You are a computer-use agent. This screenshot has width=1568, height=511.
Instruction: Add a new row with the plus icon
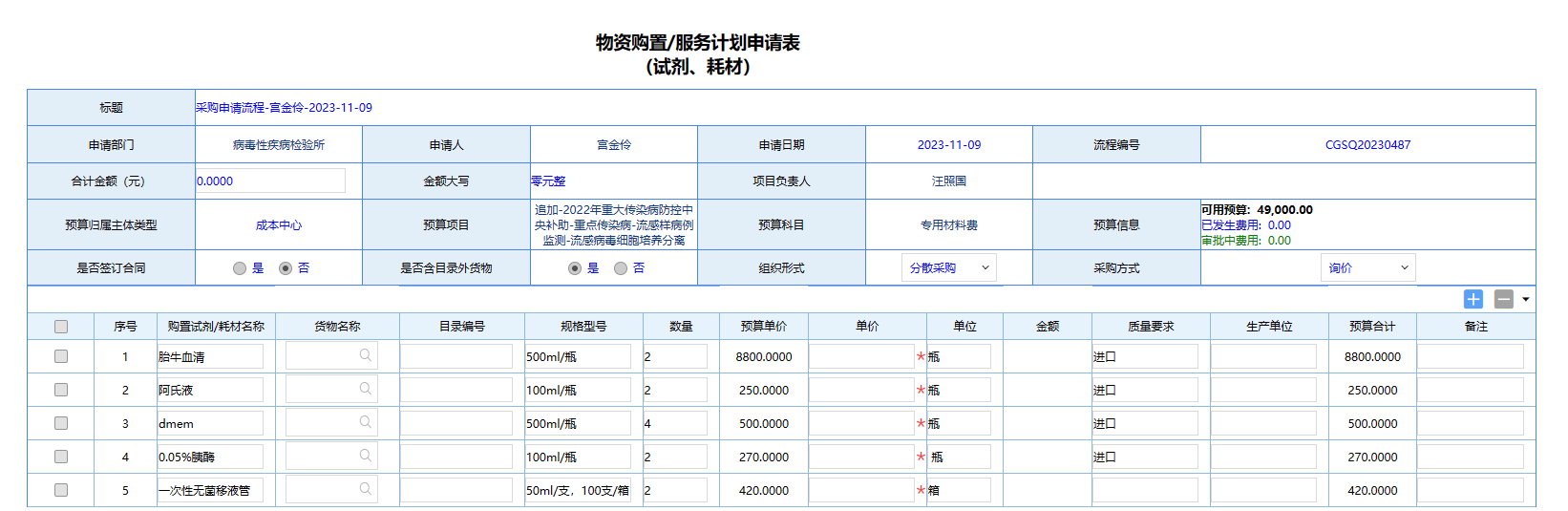1473,299
